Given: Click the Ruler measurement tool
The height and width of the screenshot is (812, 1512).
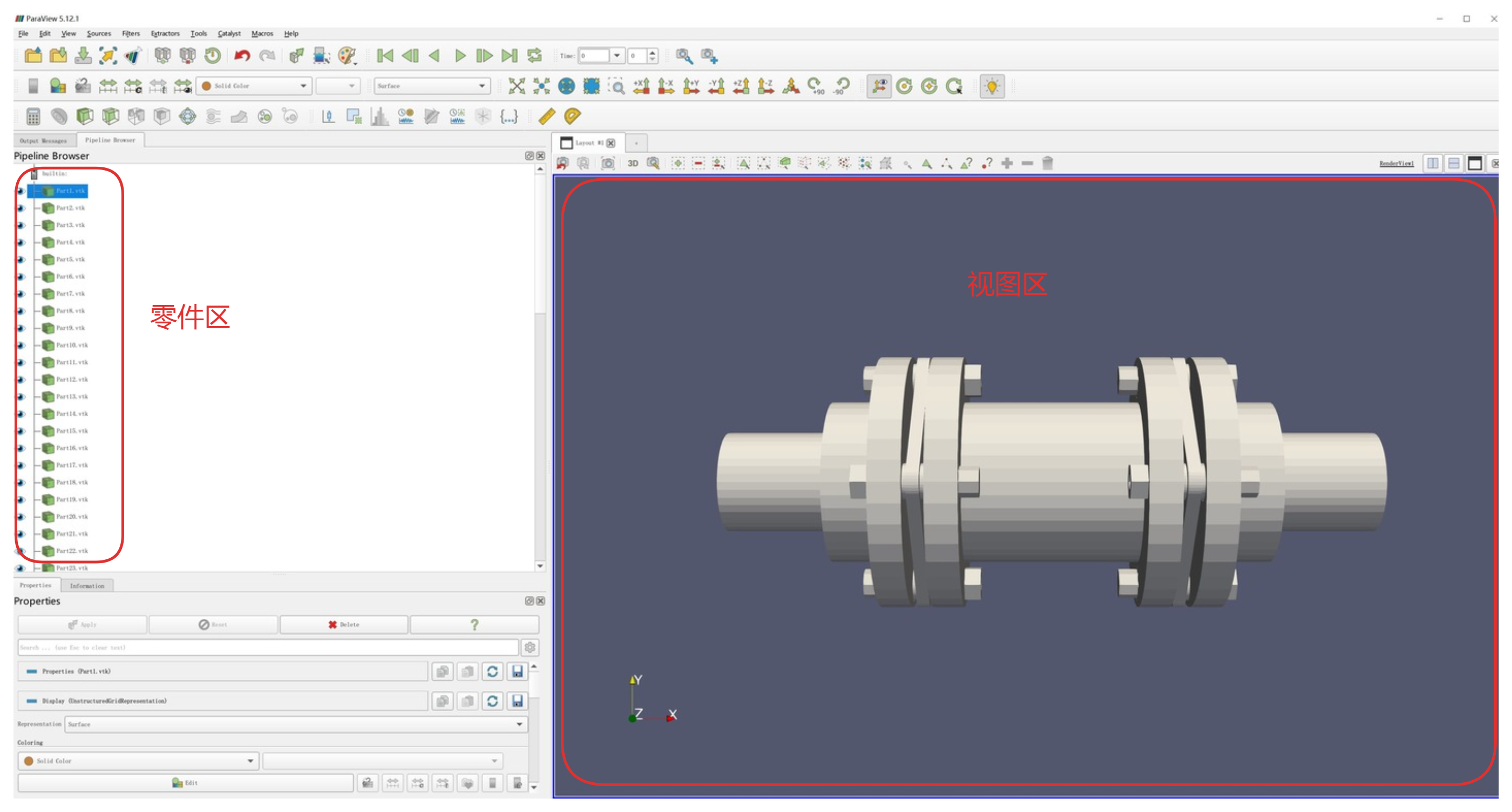Looking at the screenshot, I should tap(546, 117).
